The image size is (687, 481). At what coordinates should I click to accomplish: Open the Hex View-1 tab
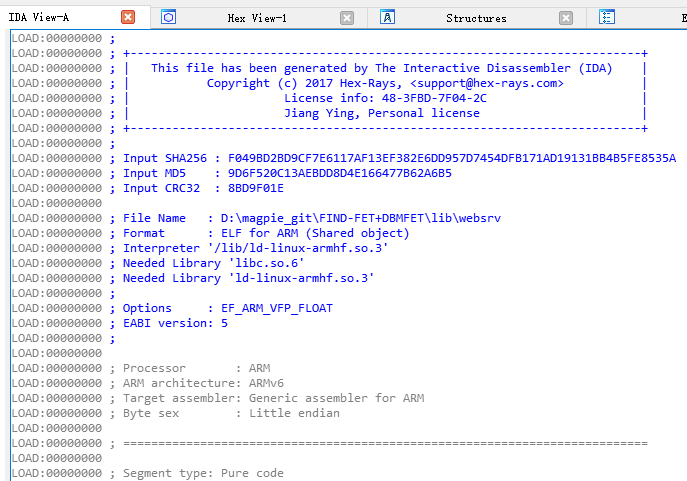pyautogui.click(x=257, y=18)
